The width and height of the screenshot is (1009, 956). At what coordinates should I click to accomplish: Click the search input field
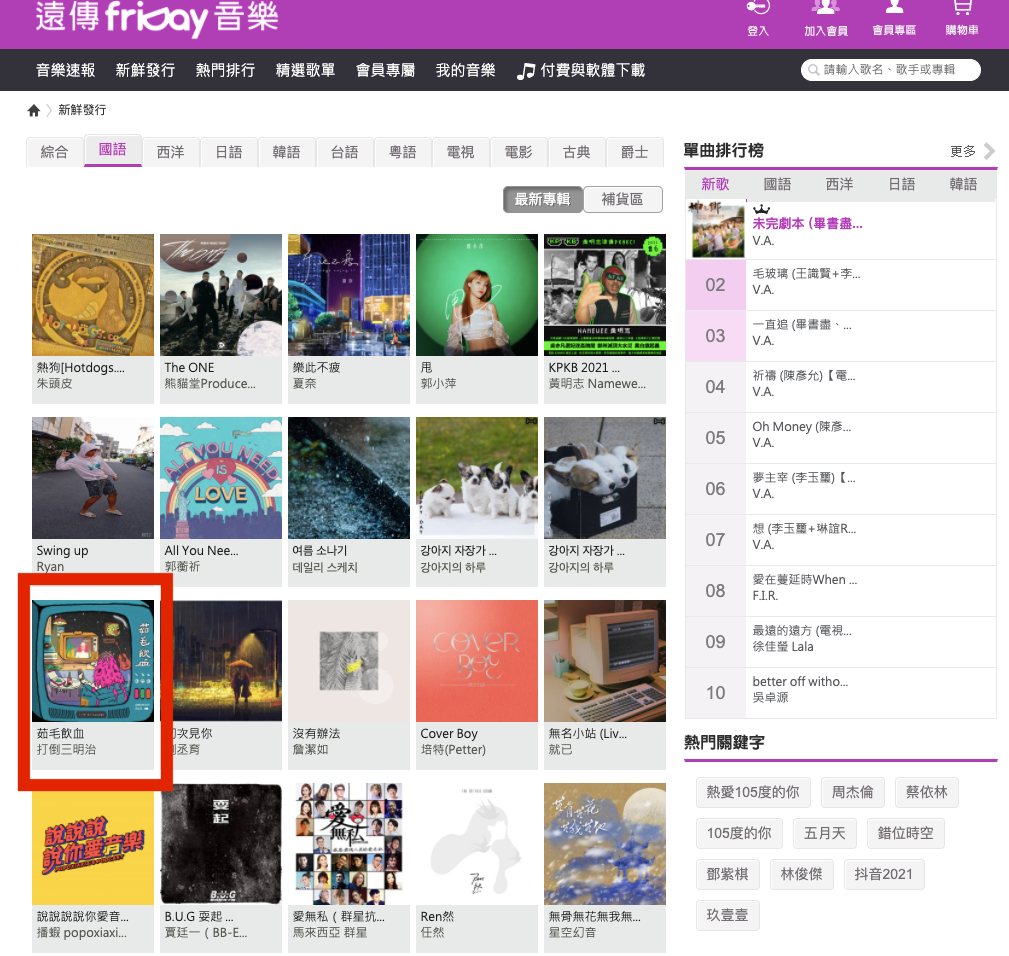pyautogui.click(x=897, y=70)
